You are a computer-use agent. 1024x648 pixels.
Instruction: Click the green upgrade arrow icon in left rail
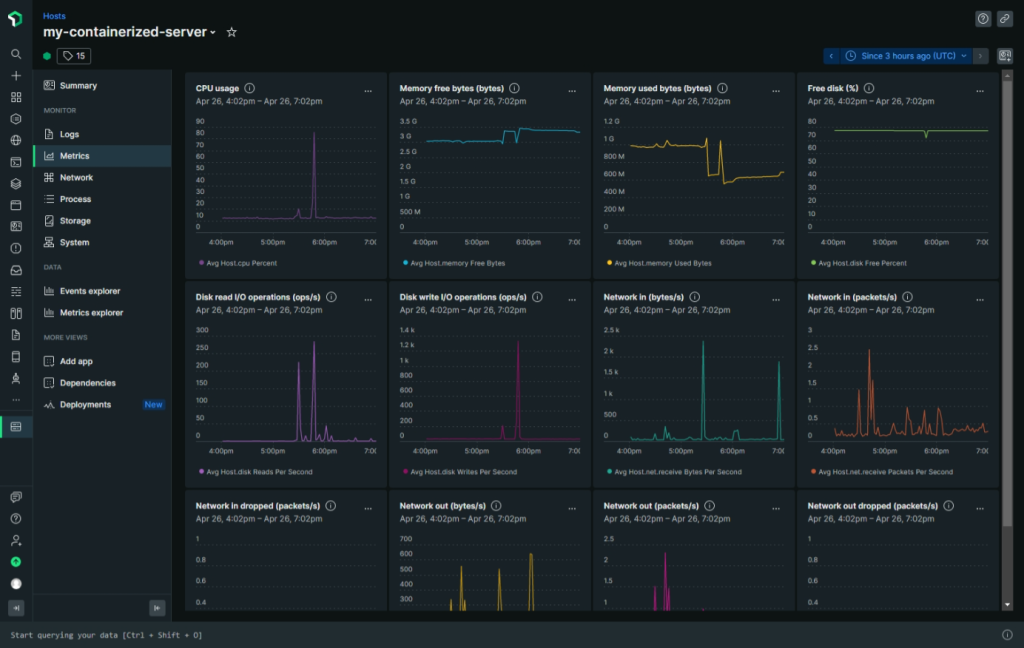click(16, 562)
